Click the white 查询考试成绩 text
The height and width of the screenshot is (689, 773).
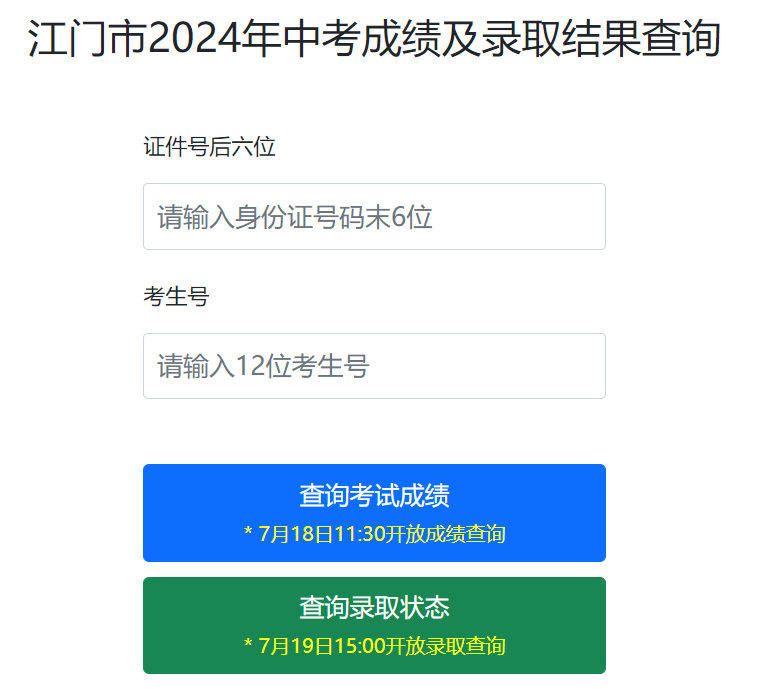point(374,495)
